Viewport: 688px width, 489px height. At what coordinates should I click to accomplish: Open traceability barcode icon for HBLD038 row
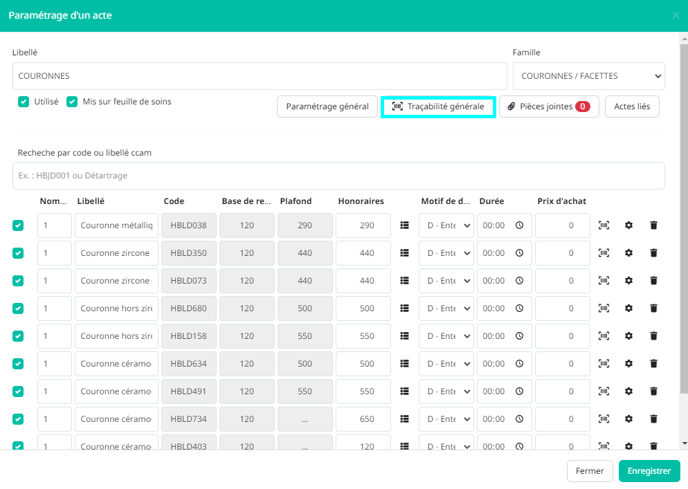click(604, 225)
